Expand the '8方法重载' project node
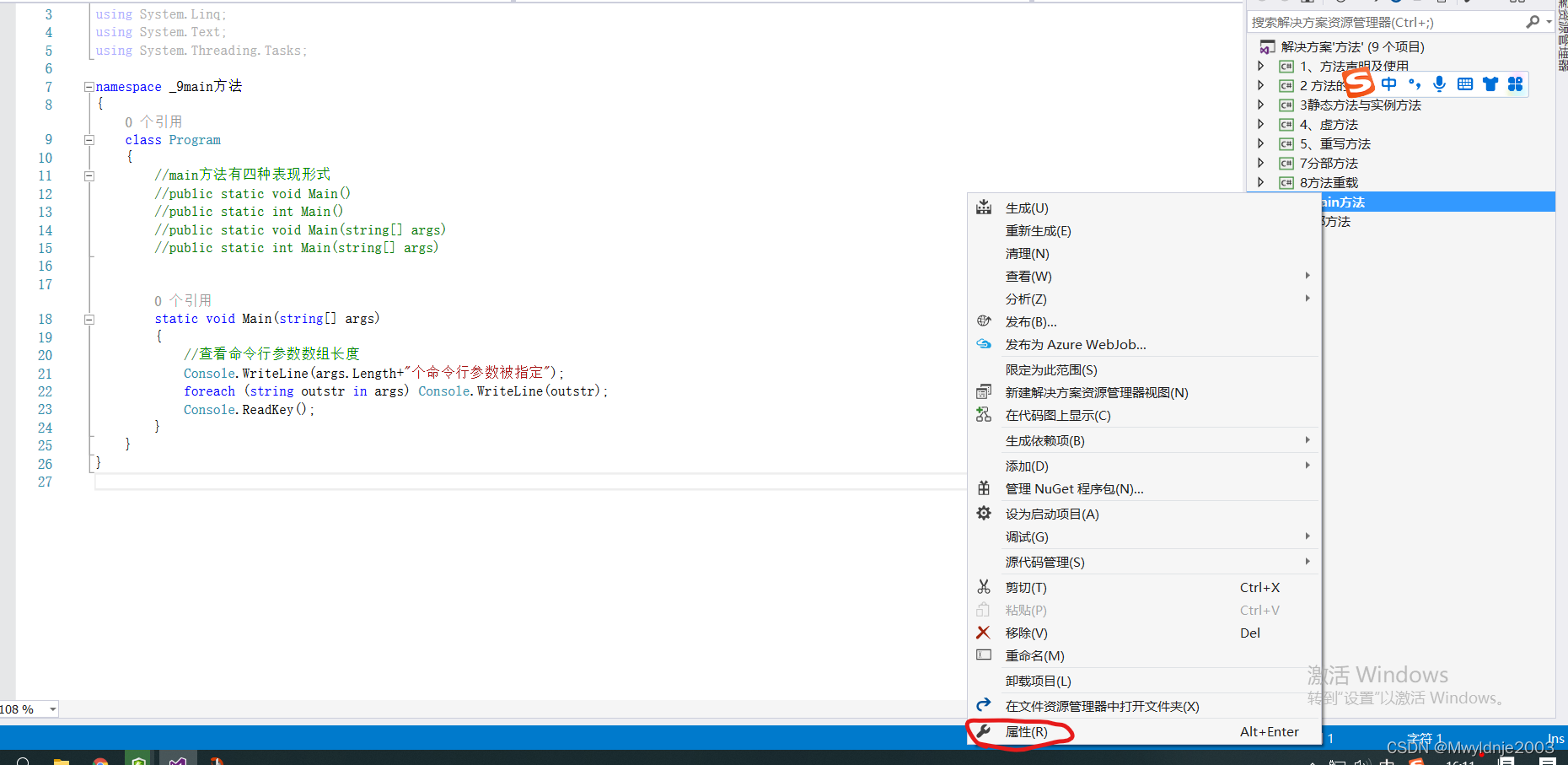This screenshot has width=1568, height=765. point(1261,182)
